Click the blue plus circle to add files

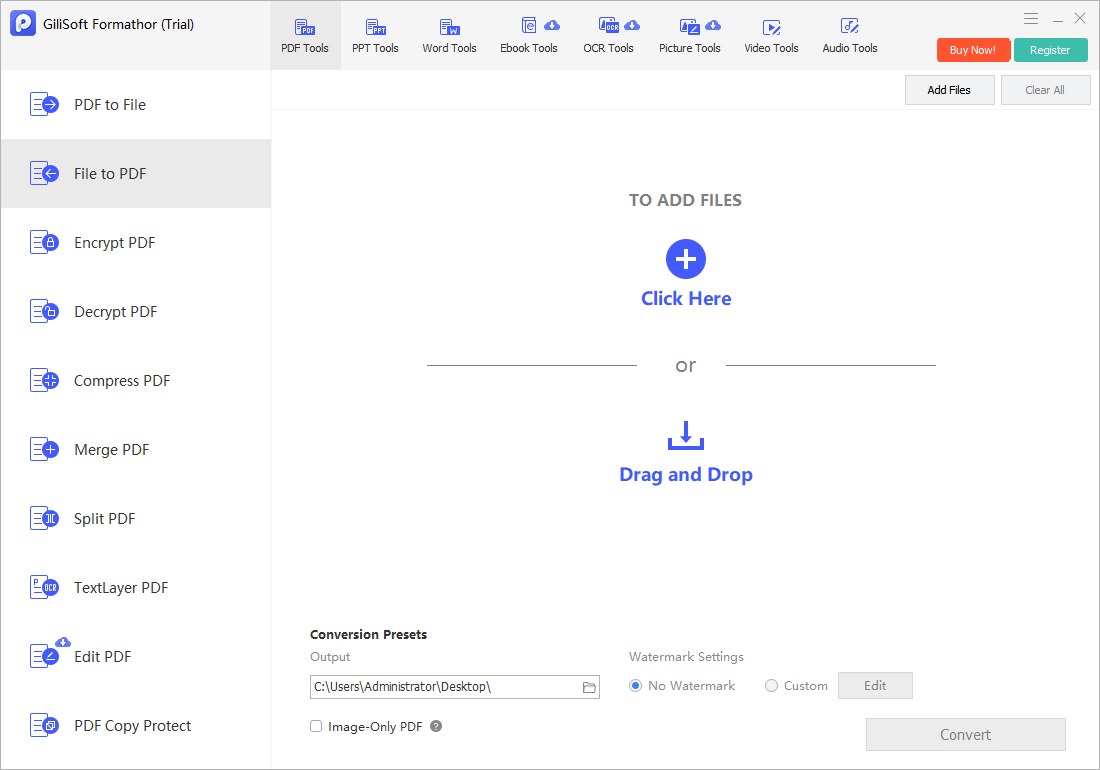(685, 259)
